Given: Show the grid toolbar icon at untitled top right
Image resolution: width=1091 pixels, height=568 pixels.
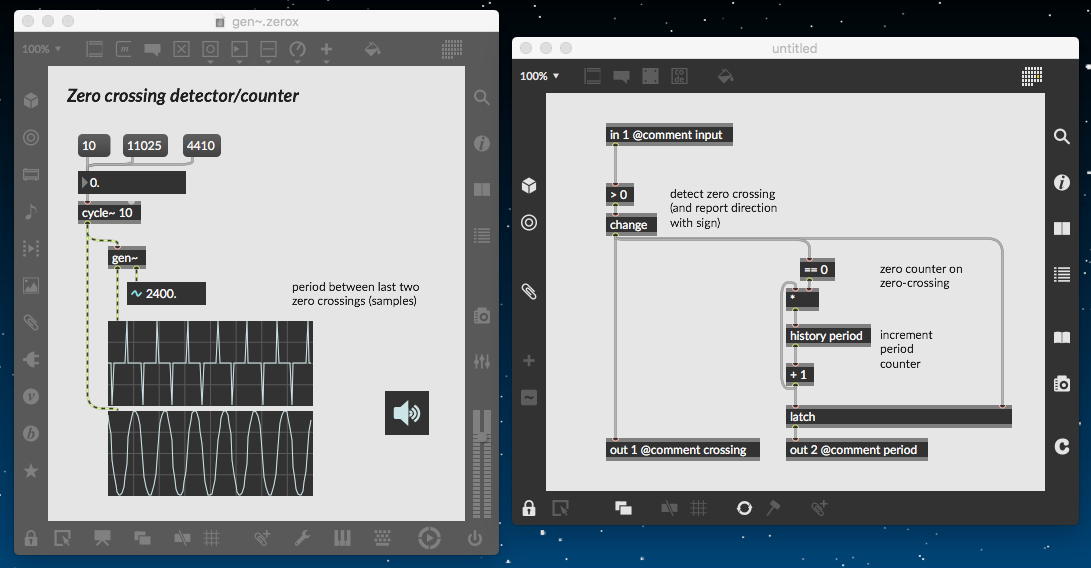Looking at the screenshot, I should pos(1032,77).
